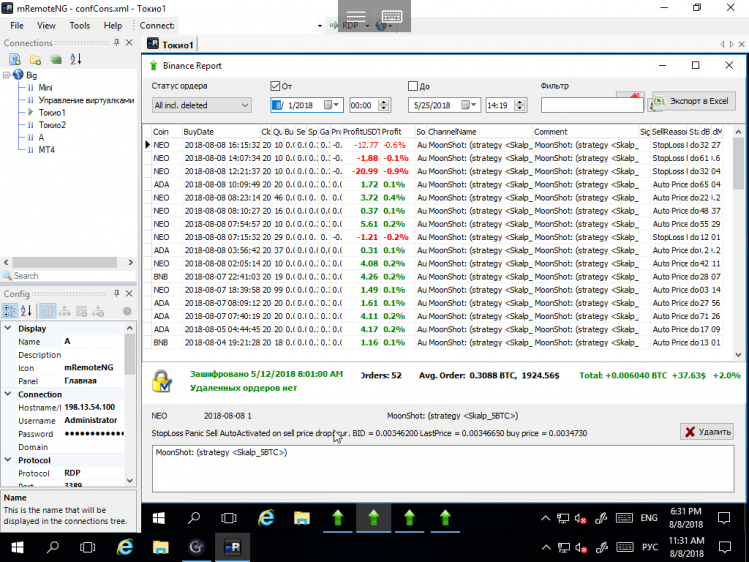Click the ChannelName column header

(480, 132)
